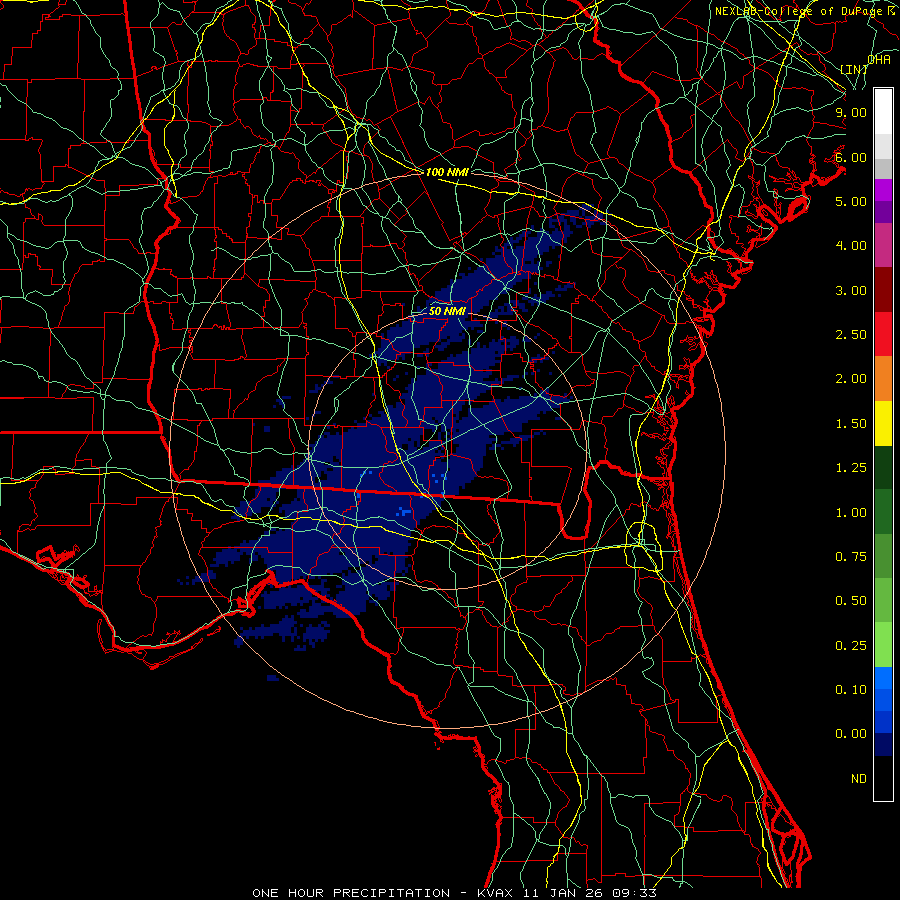Click the "100 NMI" range ring label
The image size is (900, 900).
[x=447, y=172]
